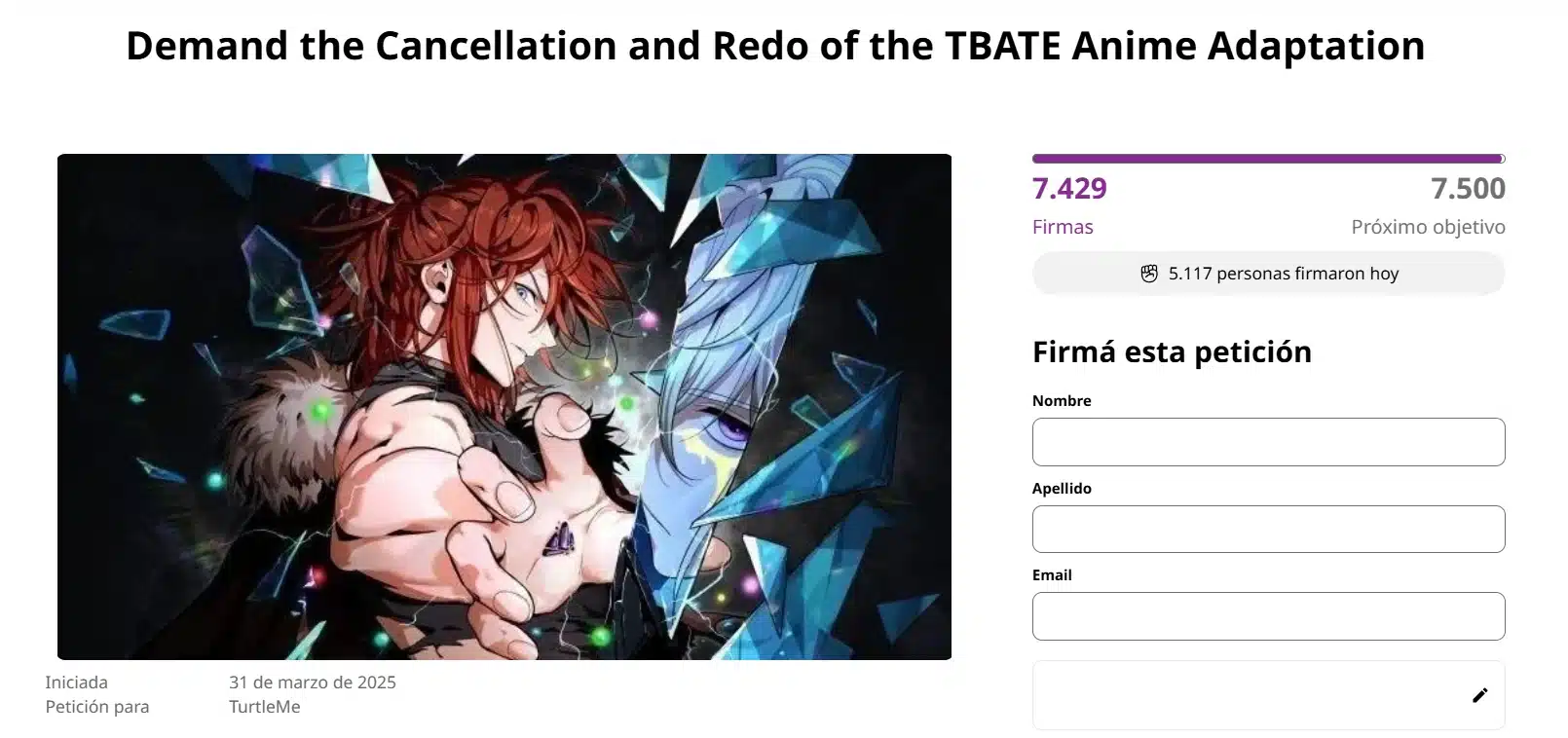This screenshot has width=1568, height=738.
Task: Click the "Firmá esta petición" heading
Action: (x=1172, y=351)
